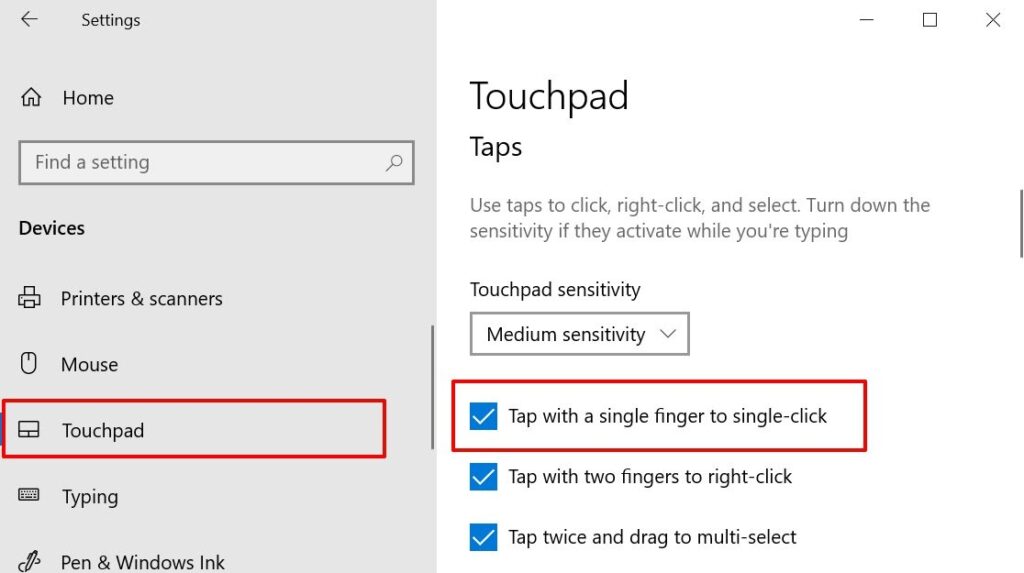Go to Printers & scanners settings

click(x=141, y=299)
